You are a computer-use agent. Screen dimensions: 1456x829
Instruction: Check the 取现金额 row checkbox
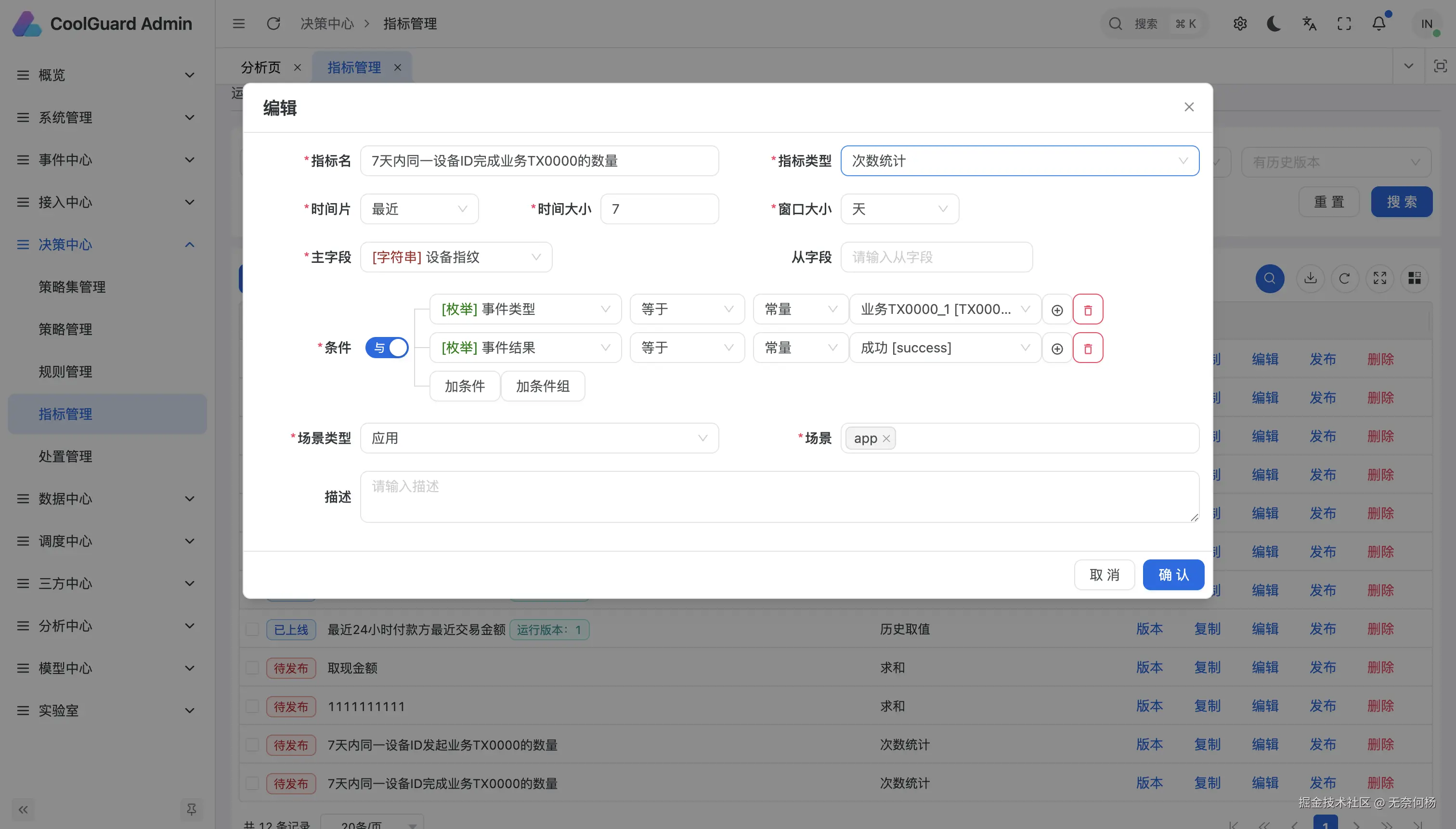click(x=252, y=668)
